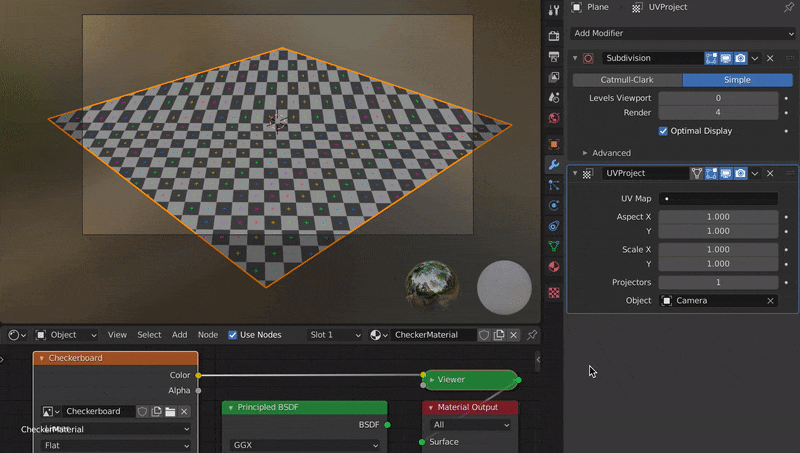Open the node editor Add menu
800x453 pixels.
click(179, 335)
